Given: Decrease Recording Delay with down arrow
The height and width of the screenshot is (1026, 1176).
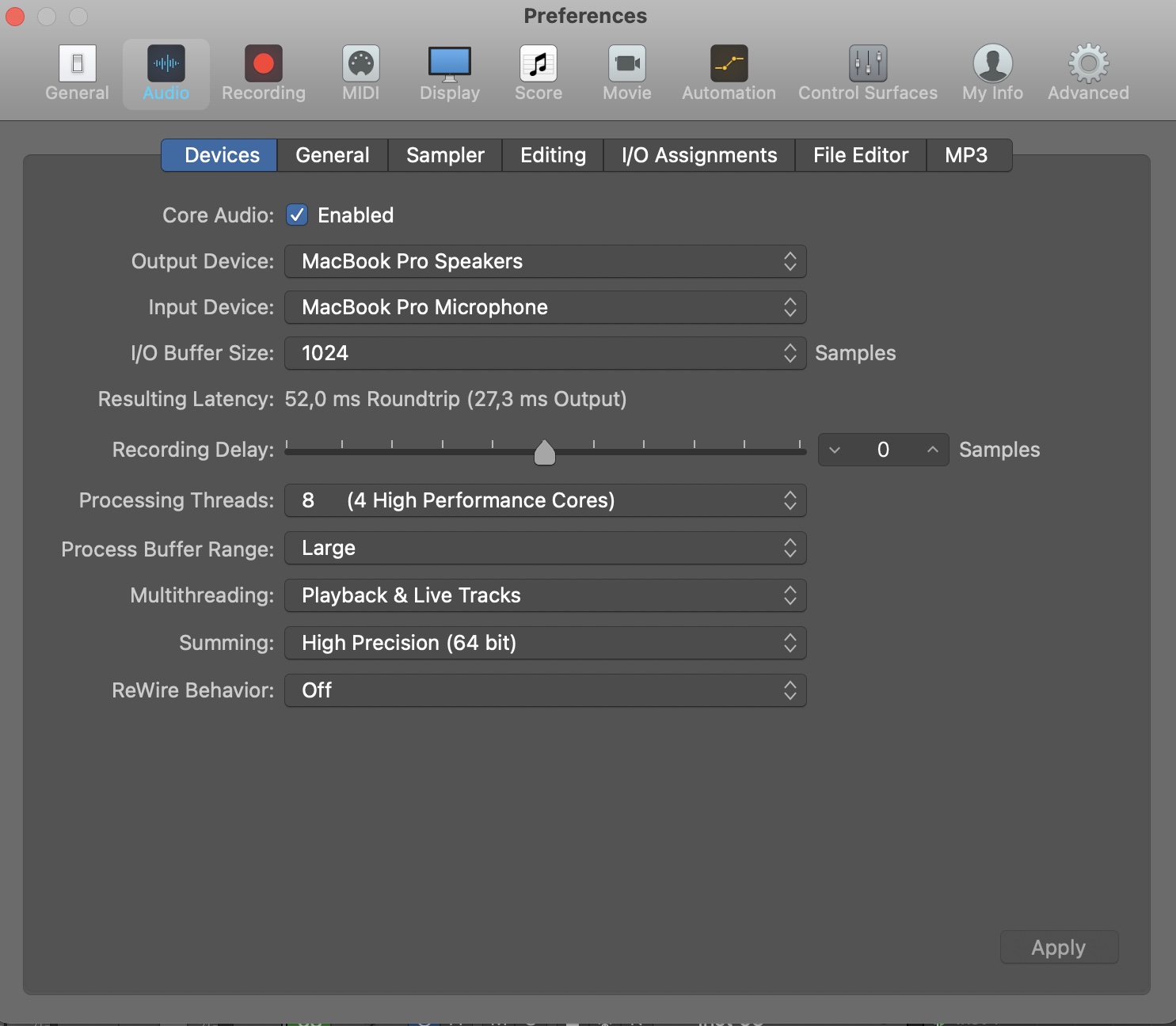Looking at the screenshot, I should [835, 450].
